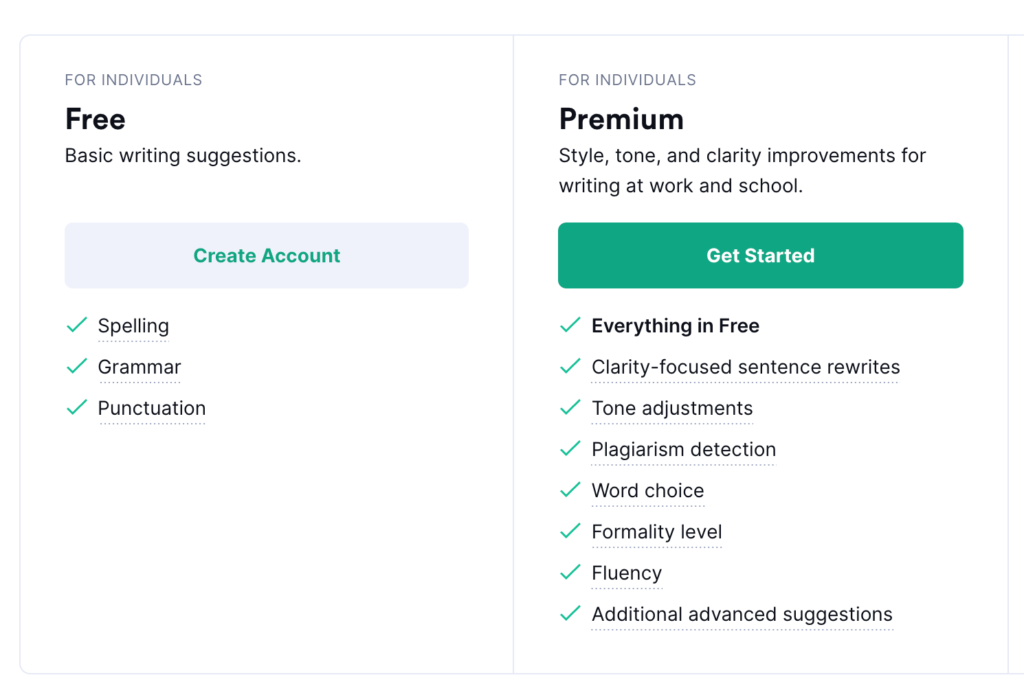
Task: Open the Tone adjustments link
Action: pos(672,408)
